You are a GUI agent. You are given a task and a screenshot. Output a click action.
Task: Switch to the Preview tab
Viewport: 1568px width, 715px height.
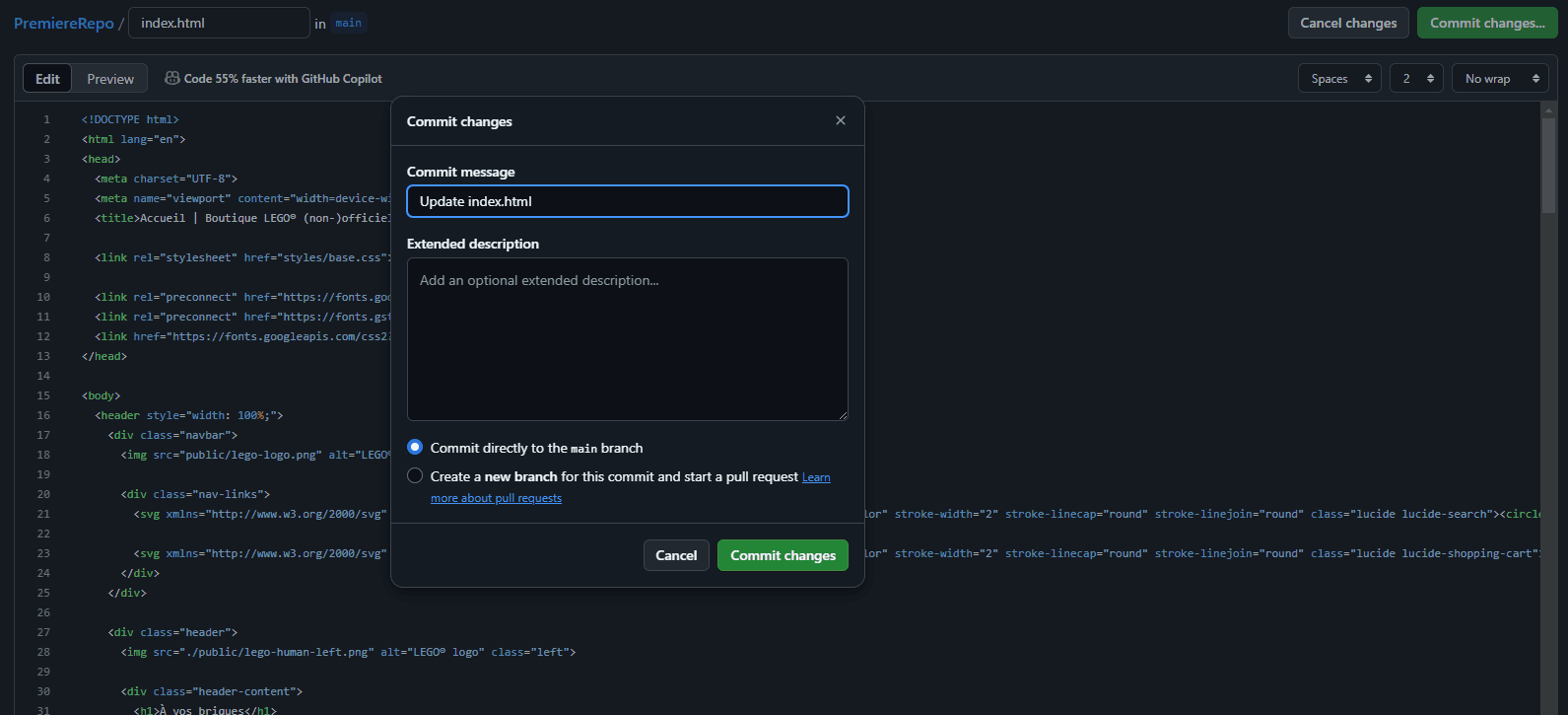110,79
